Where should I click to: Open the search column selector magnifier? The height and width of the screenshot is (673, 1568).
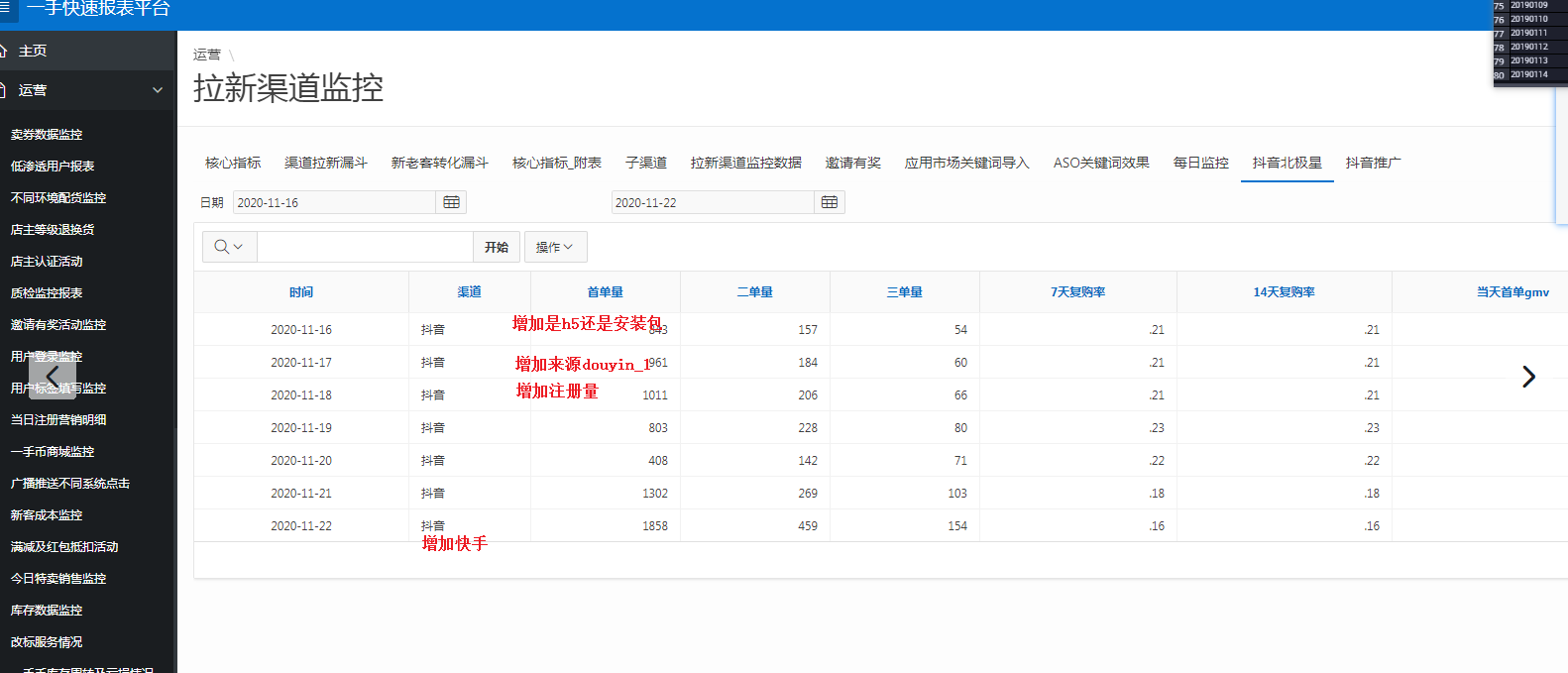click(229, 247)
